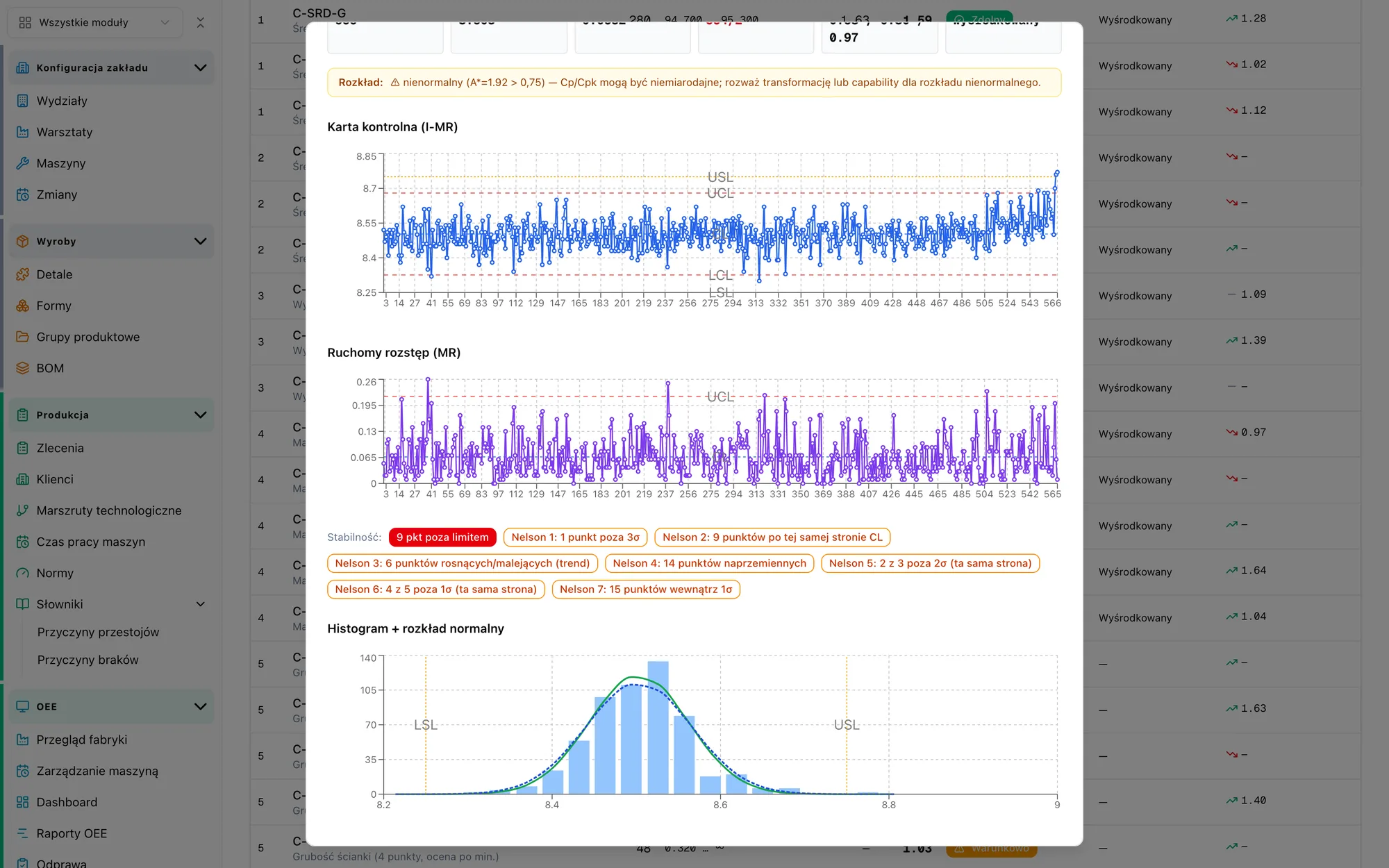
Task: Click the Konfiguracja zakładu header icon
Action: [x=23, y=67]
